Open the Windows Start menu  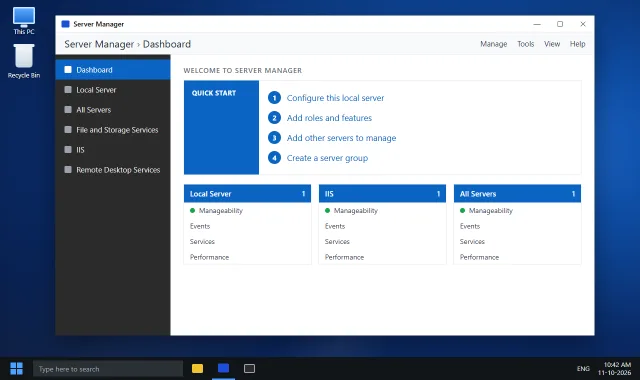point(16,369)
